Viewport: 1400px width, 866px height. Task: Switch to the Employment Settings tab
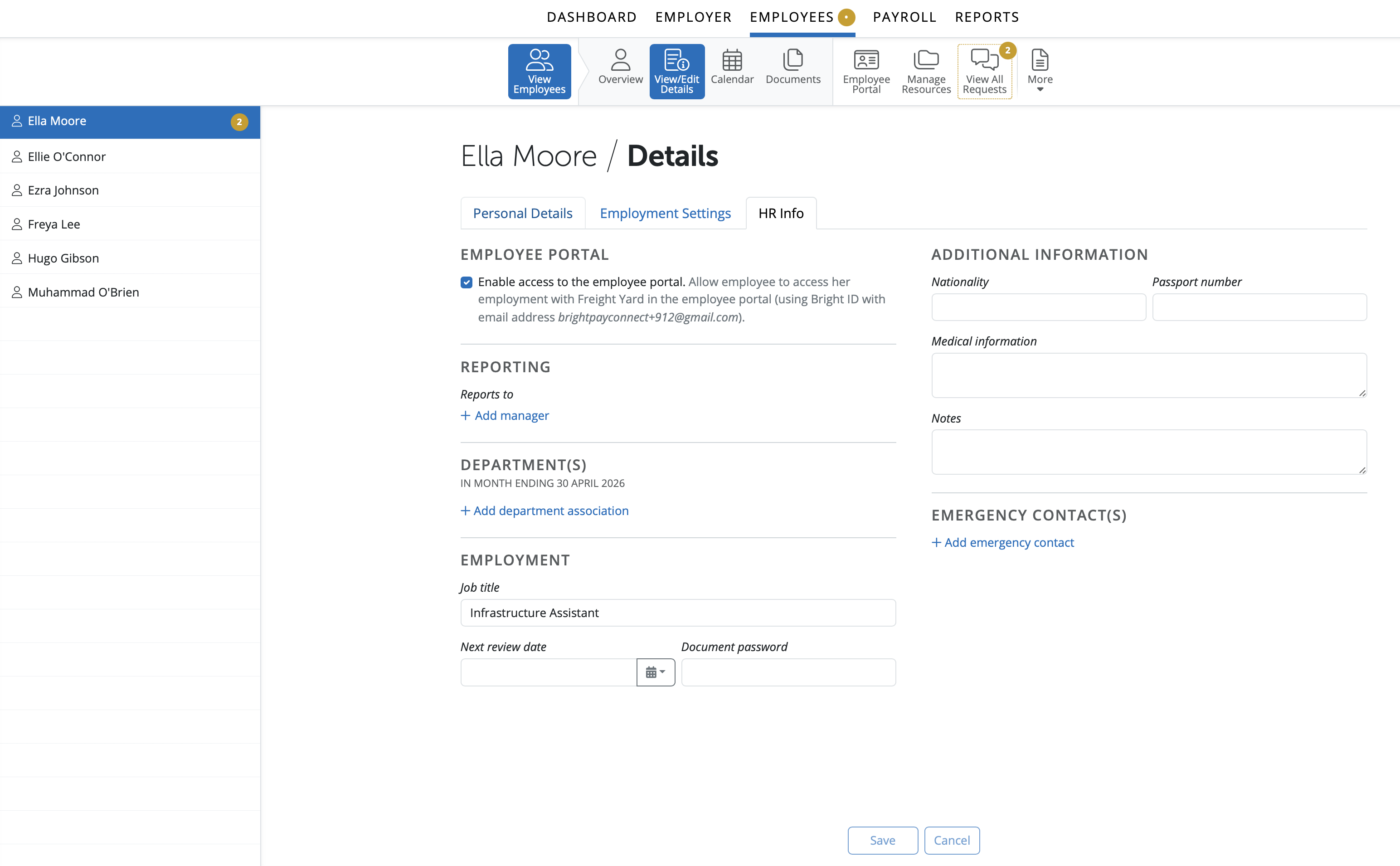click(x=665, y=214)
